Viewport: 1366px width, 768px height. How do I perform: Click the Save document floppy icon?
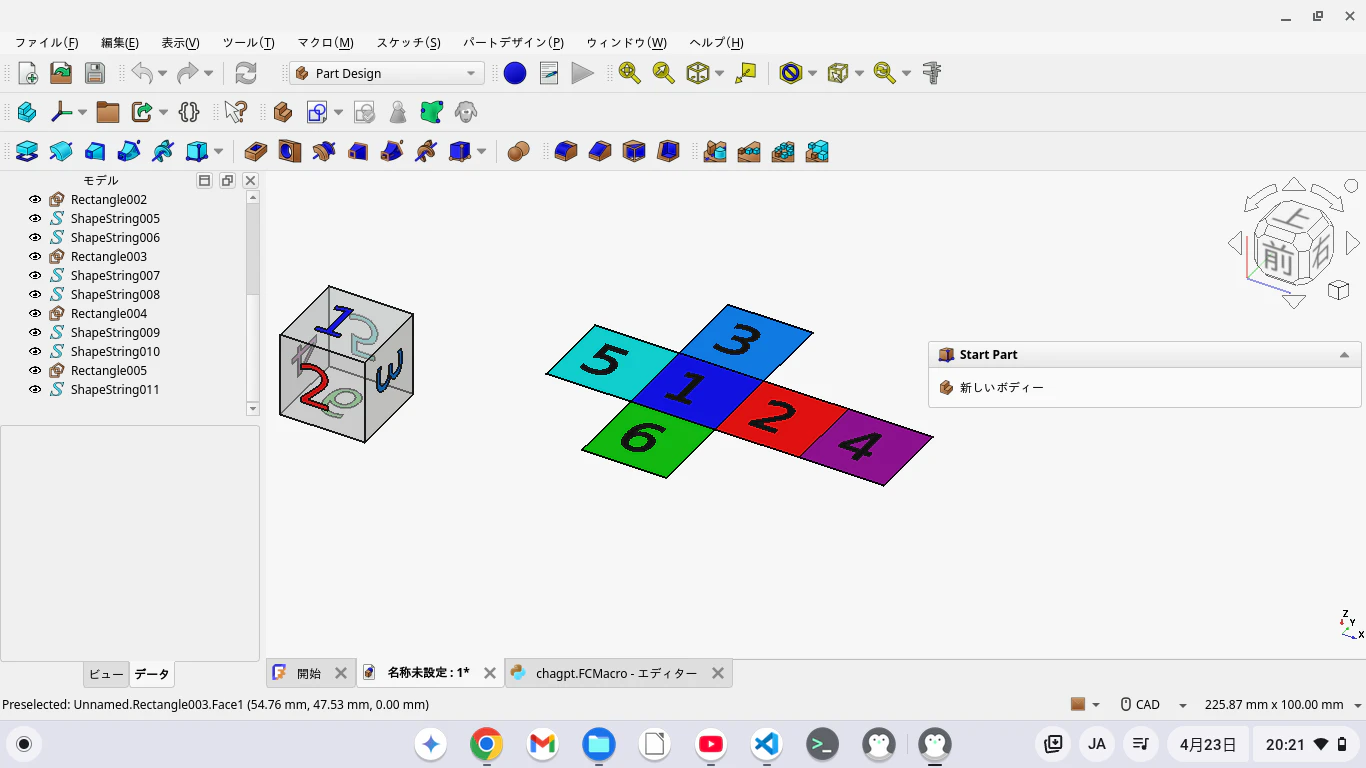point(95,73)
